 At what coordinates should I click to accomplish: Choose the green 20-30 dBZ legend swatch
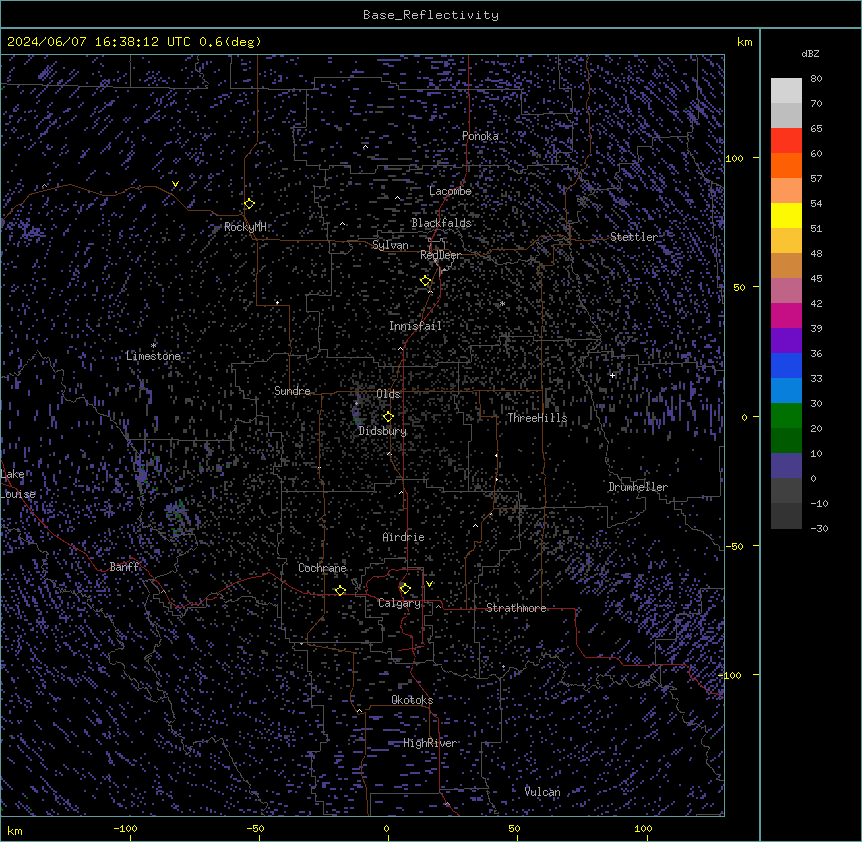click(786, 416)
